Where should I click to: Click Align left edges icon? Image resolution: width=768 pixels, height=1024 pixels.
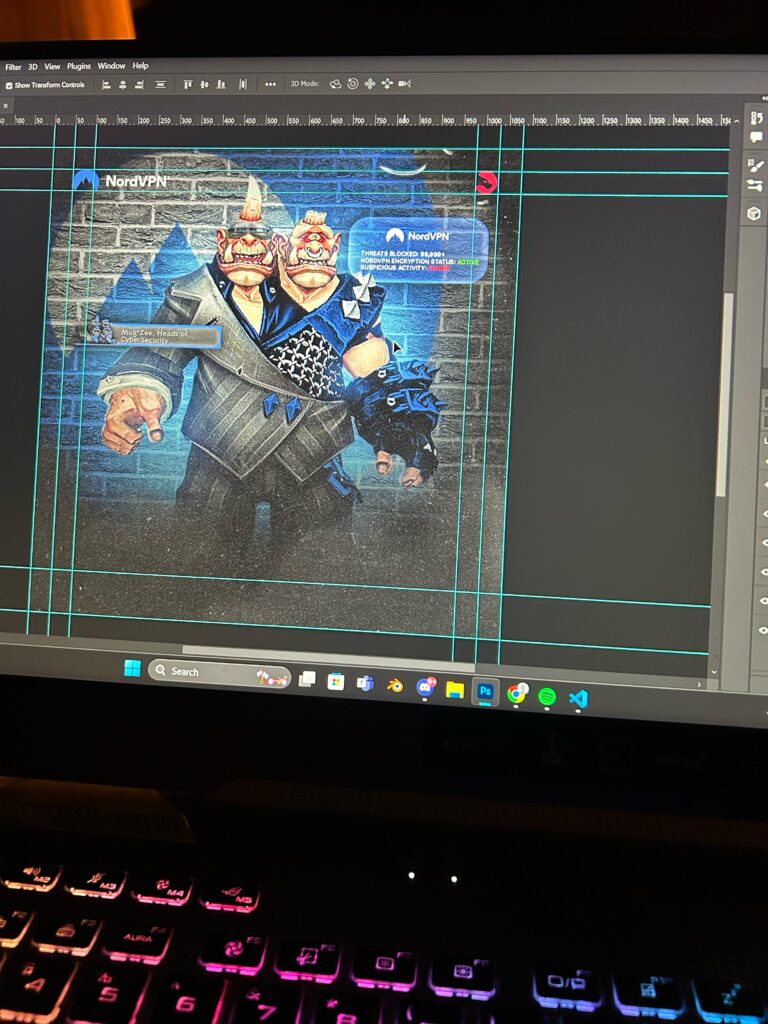click(x=106, y=85)
